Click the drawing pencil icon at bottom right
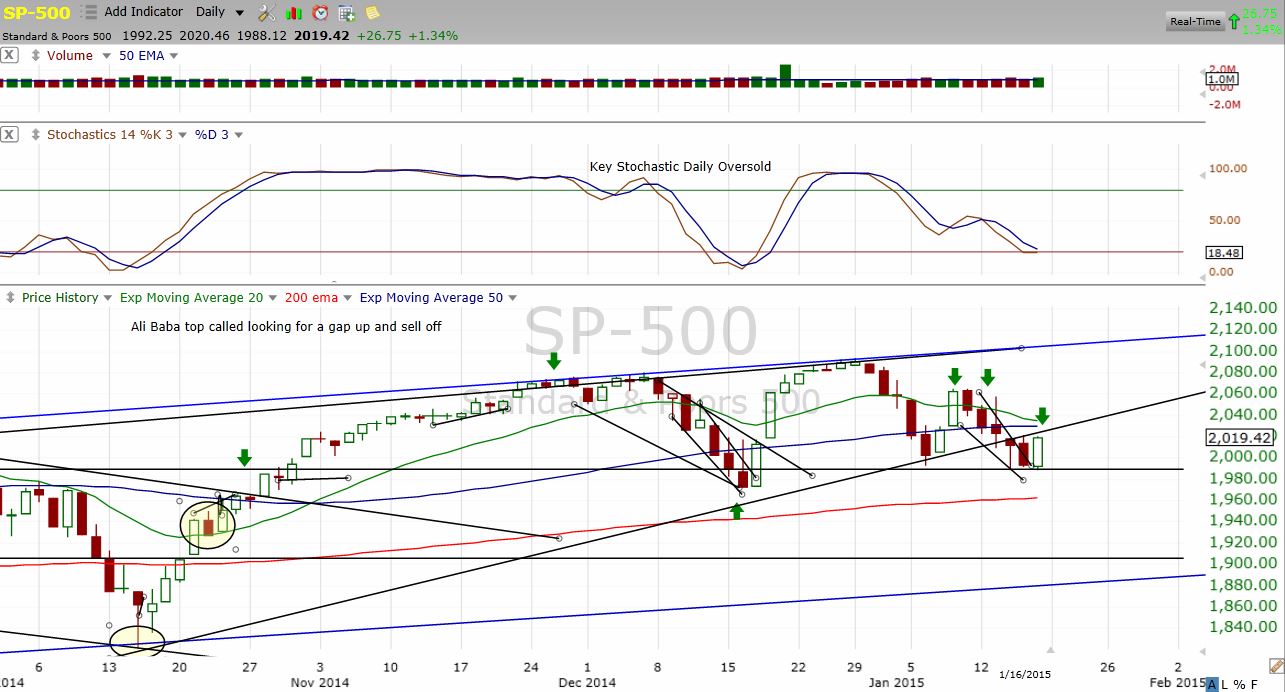 point(1275,665)
